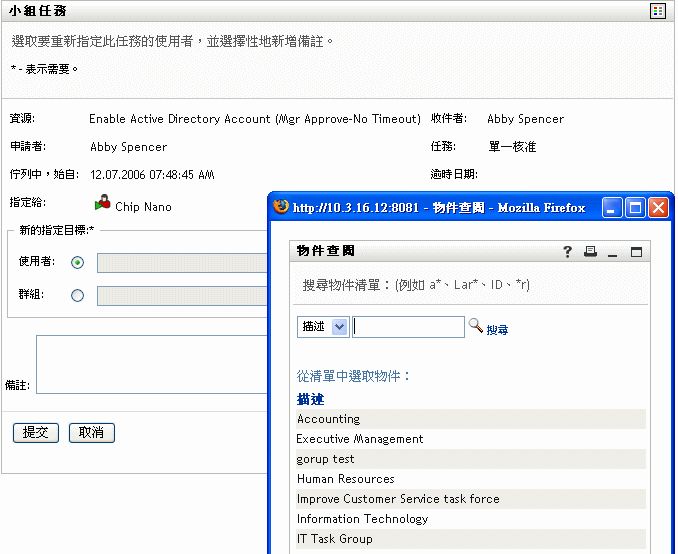Sort by the 描述 column header
Image resolution: width=678 pixels, height=554 pixels.
[310, 399]
